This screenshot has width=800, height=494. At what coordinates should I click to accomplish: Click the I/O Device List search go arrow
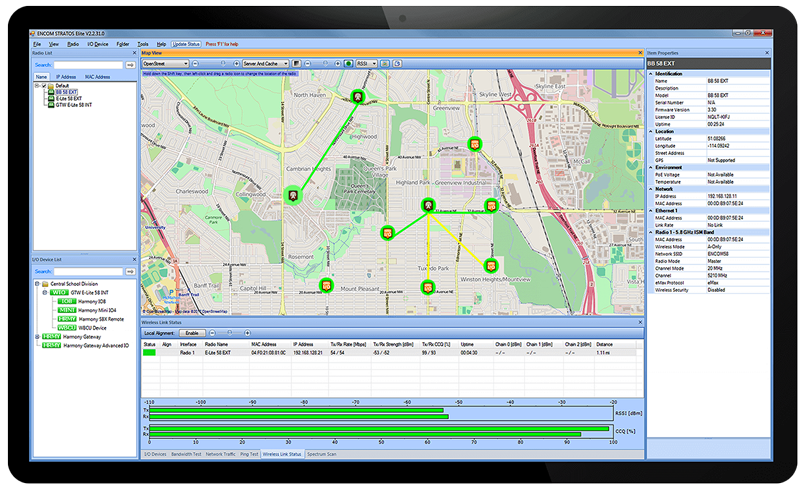point(130,271)
